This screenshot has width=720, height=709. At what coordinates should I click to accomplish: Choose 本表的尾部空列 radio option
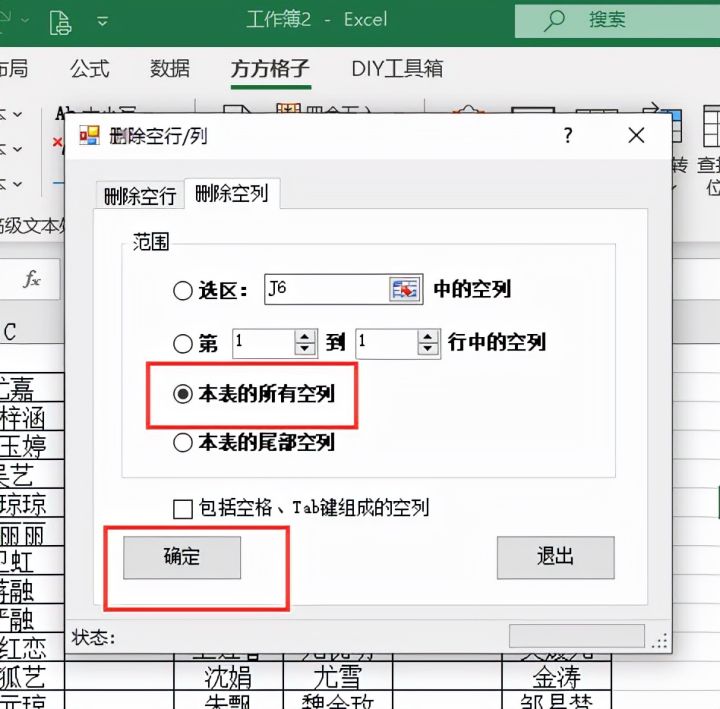tap(183, 442)
